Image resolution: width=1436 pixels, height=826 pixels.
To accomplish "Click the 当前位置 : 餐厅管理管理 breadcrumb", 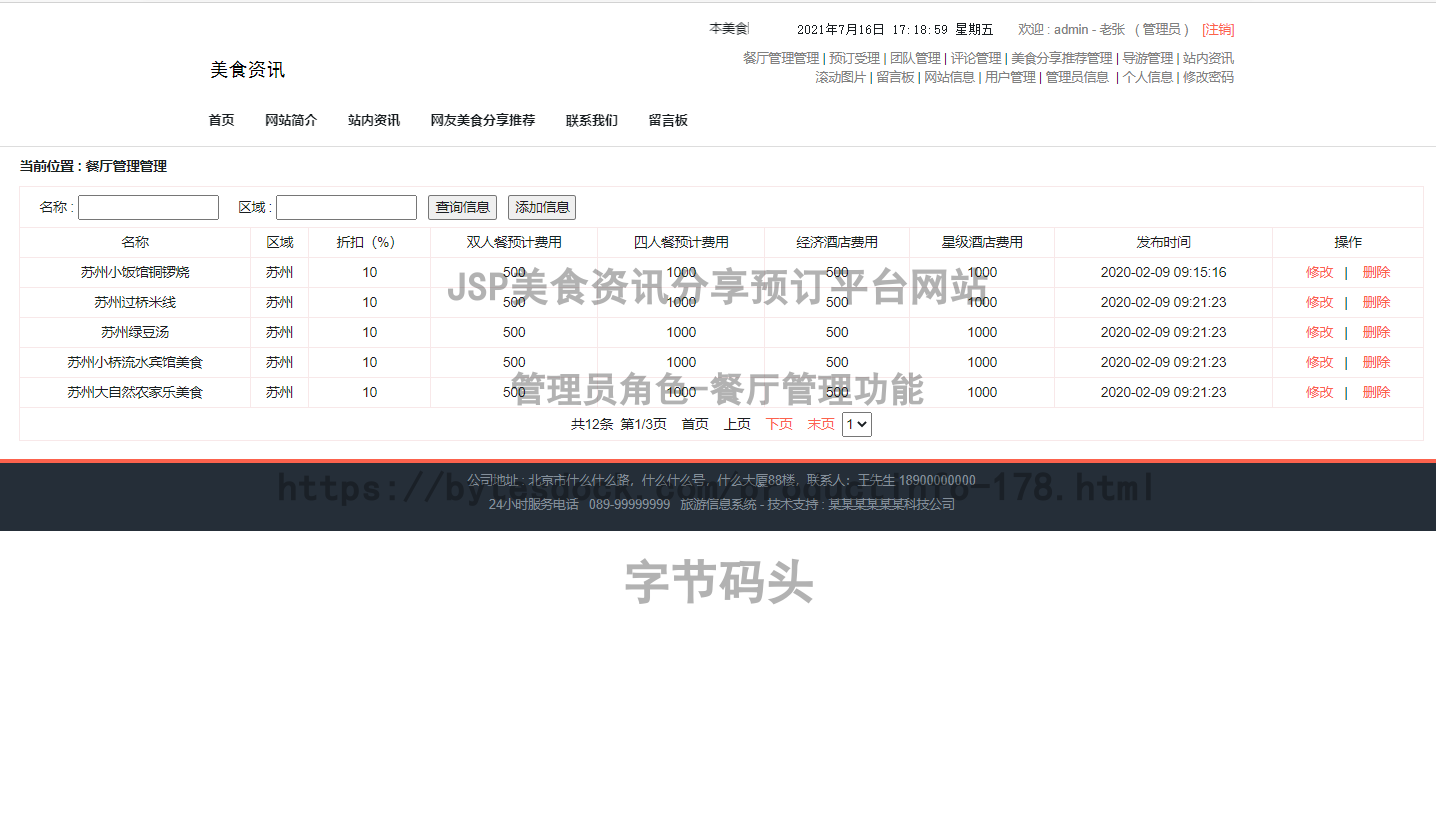I will [93, 166].
